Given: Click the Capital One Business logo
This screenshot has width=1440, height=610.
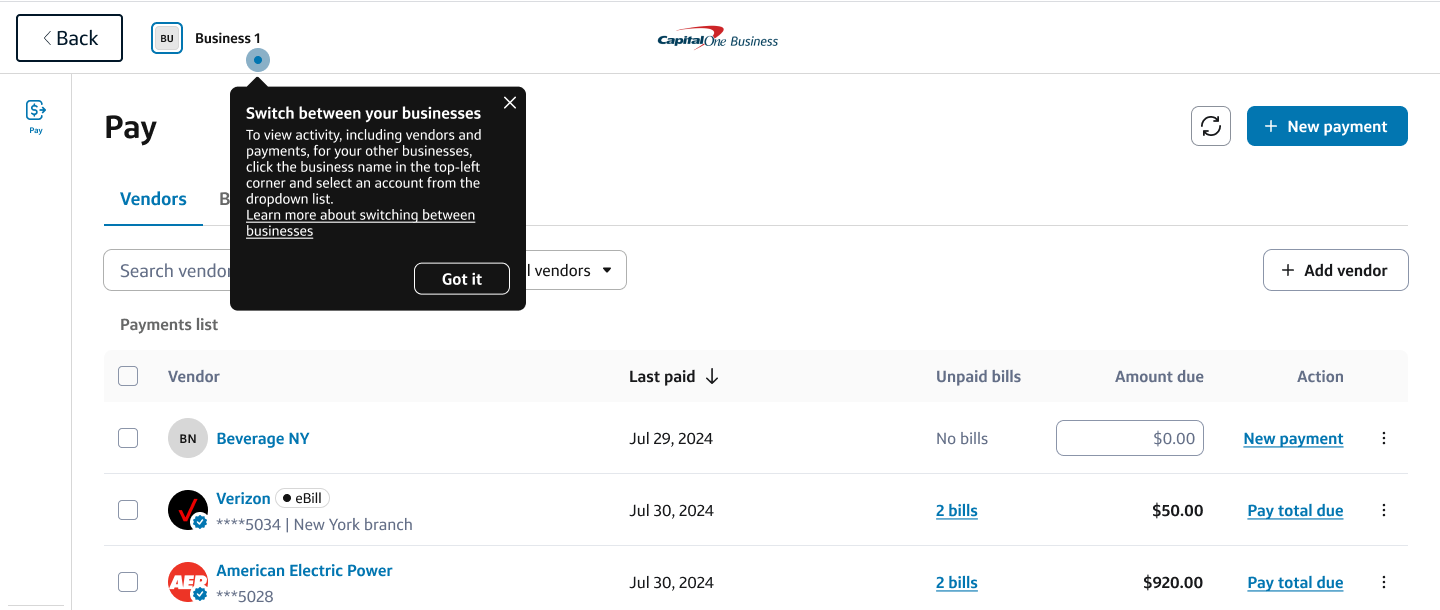Looking at the screenshot, I should coord(717,40).
